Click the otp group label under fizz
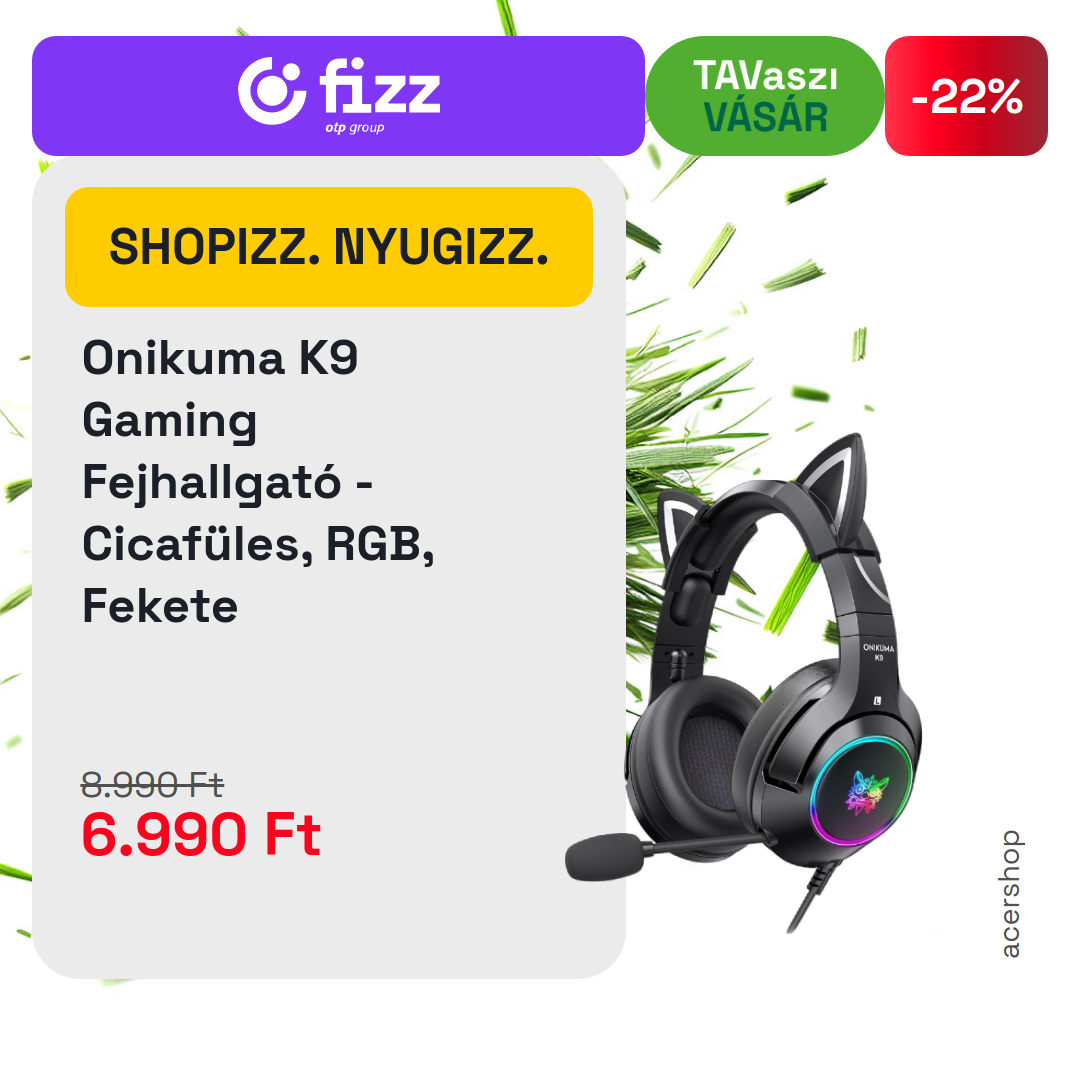 pyautogui.click(x=355, y=128)
